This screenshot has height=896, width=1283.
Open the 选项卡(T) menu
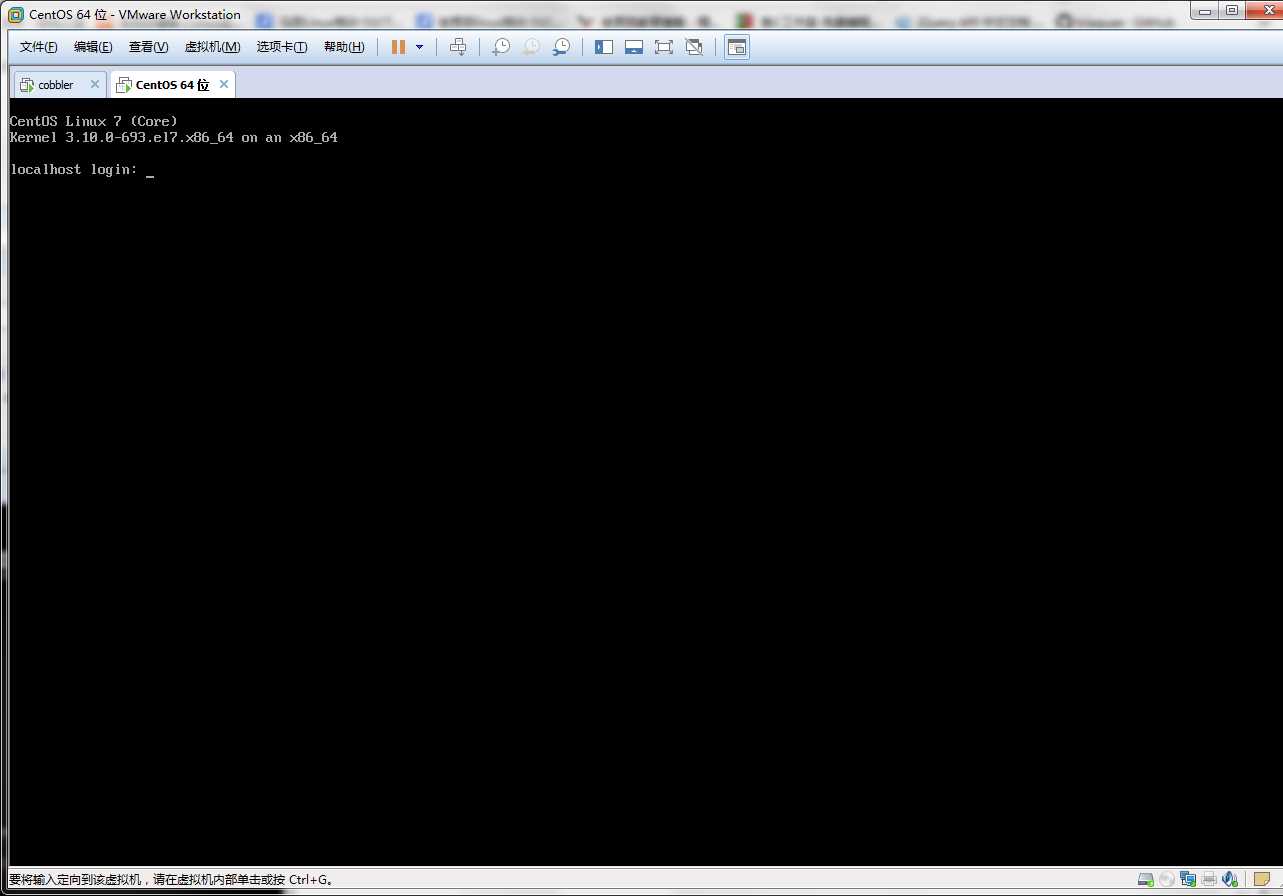[282, 47]
